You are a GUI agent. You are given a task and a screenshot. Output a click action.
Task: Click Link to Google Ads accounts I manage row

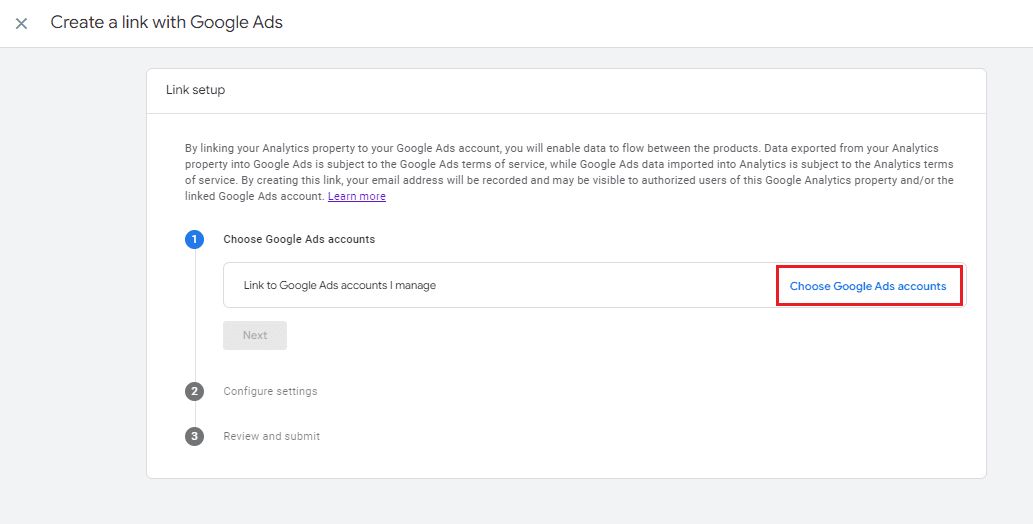[594, 285]
